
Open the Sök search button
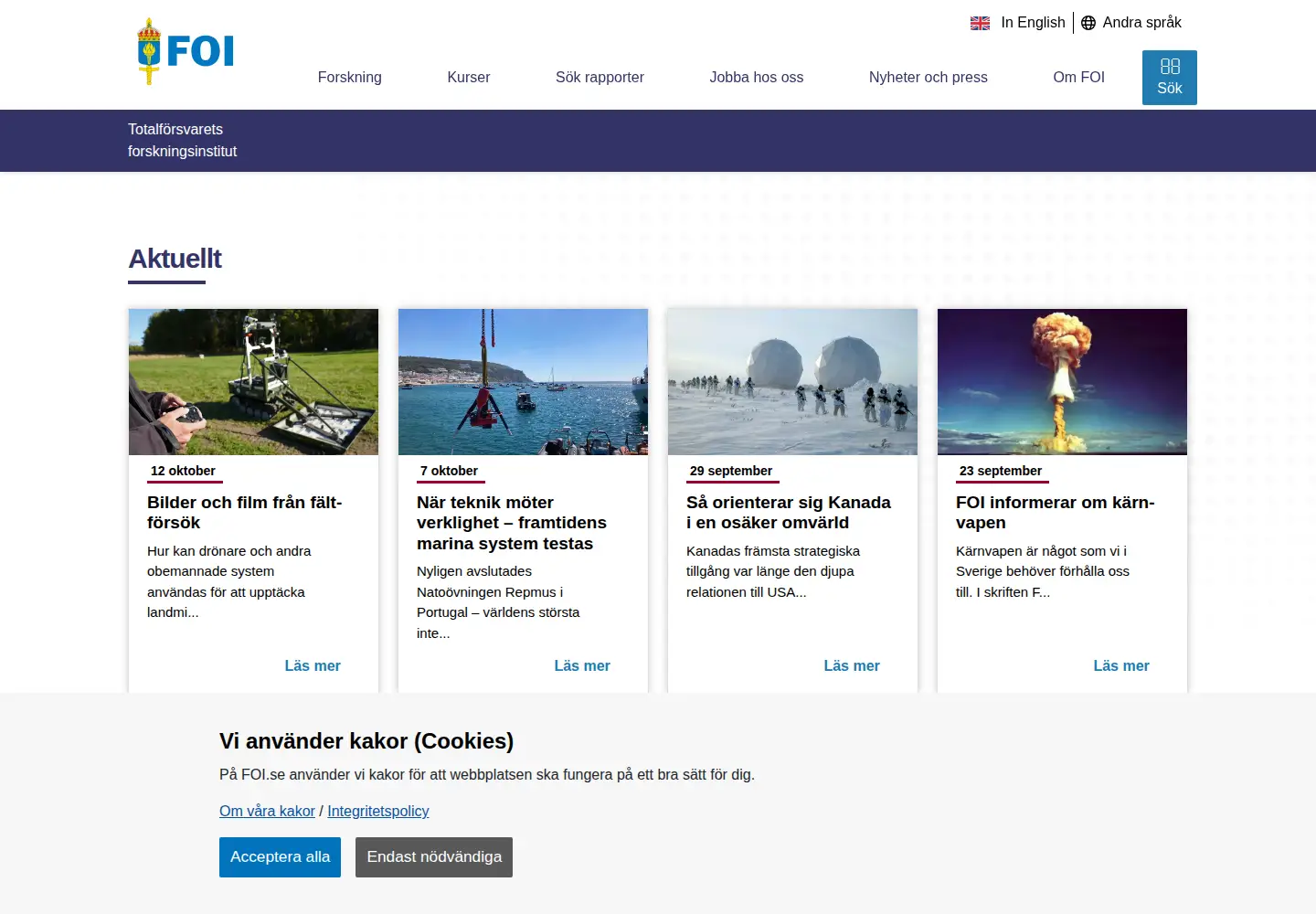[1170, 78]
